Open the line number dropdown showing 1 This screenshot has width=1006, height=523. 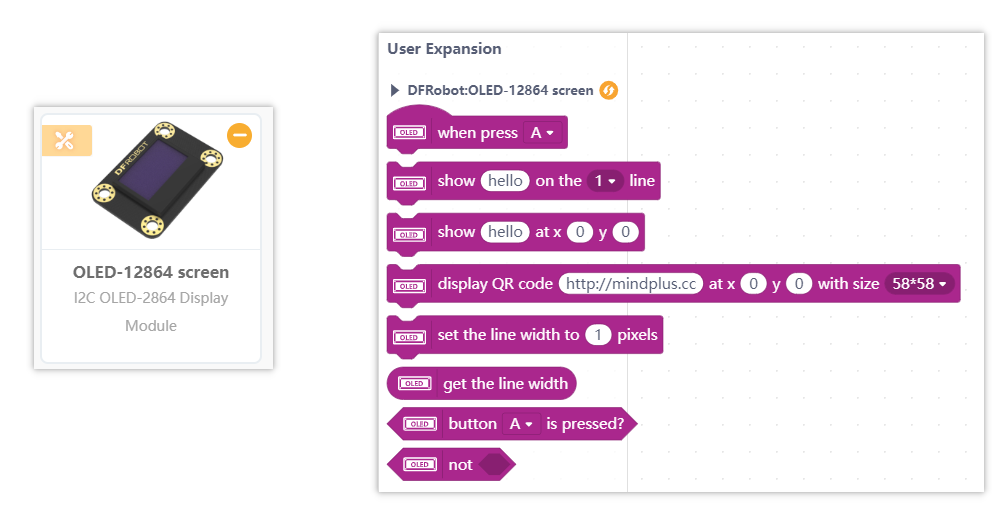tap(605, 181)
